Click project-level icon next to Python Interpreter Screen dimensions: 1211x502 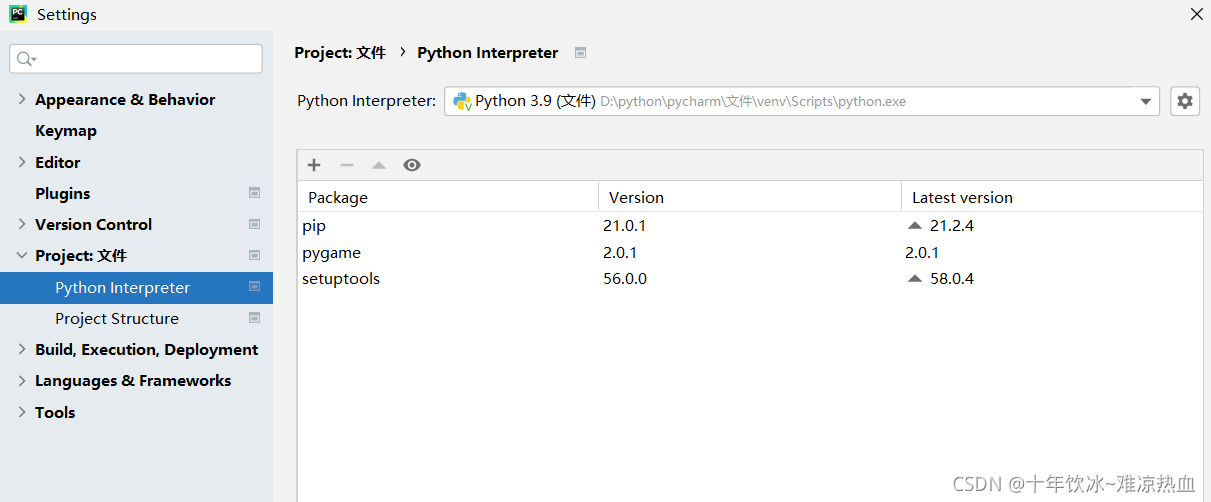pos(255,287)
